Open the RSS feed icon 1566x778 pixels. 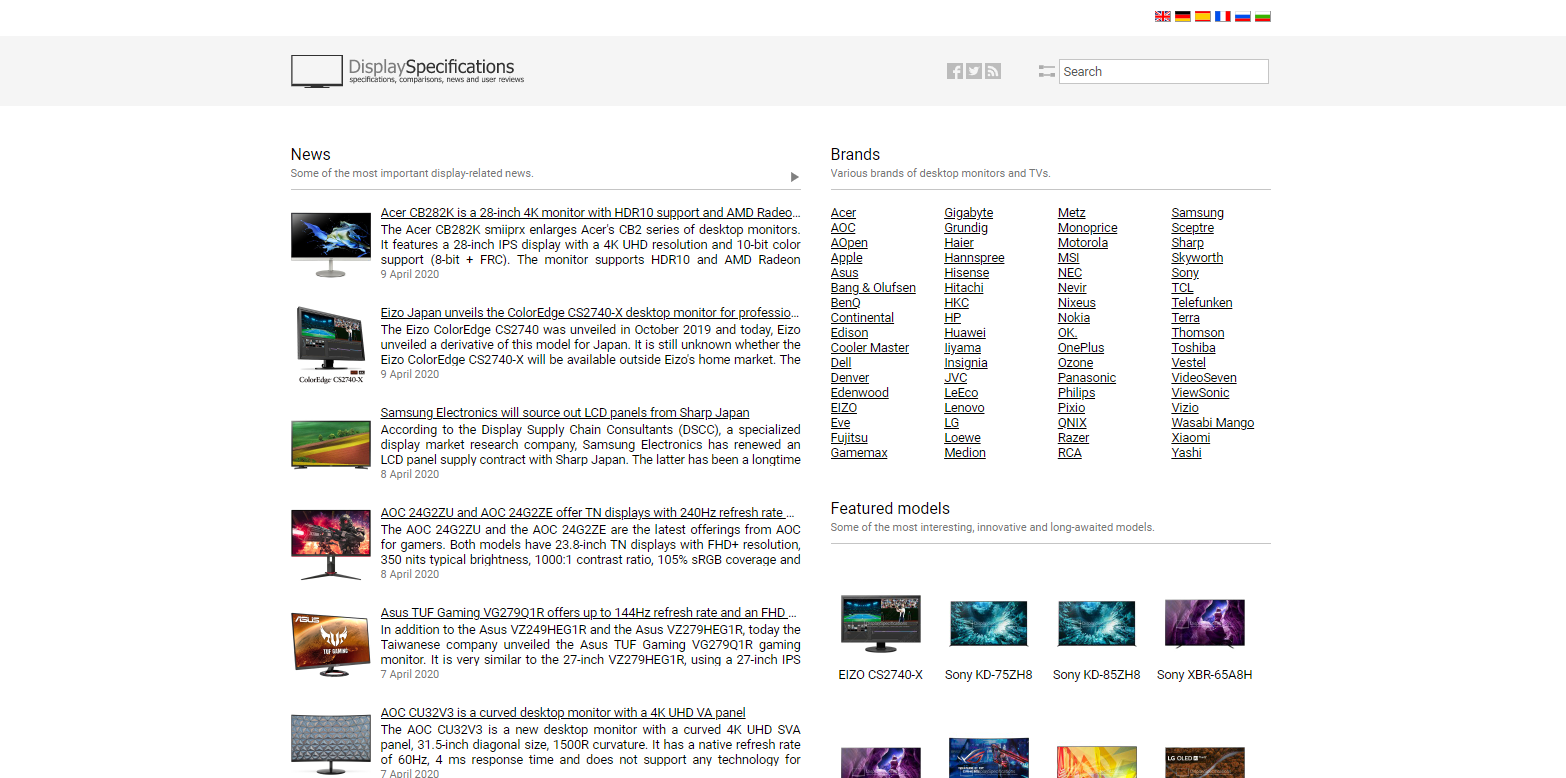993,71
